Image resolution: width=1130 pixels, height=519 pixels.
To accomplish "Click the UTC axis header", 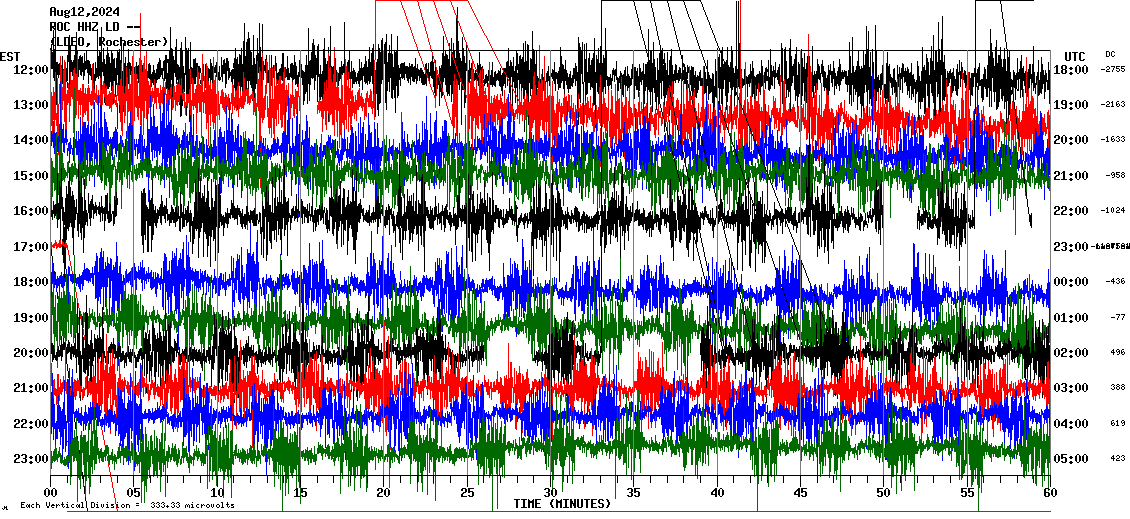I will point(1074,56).
